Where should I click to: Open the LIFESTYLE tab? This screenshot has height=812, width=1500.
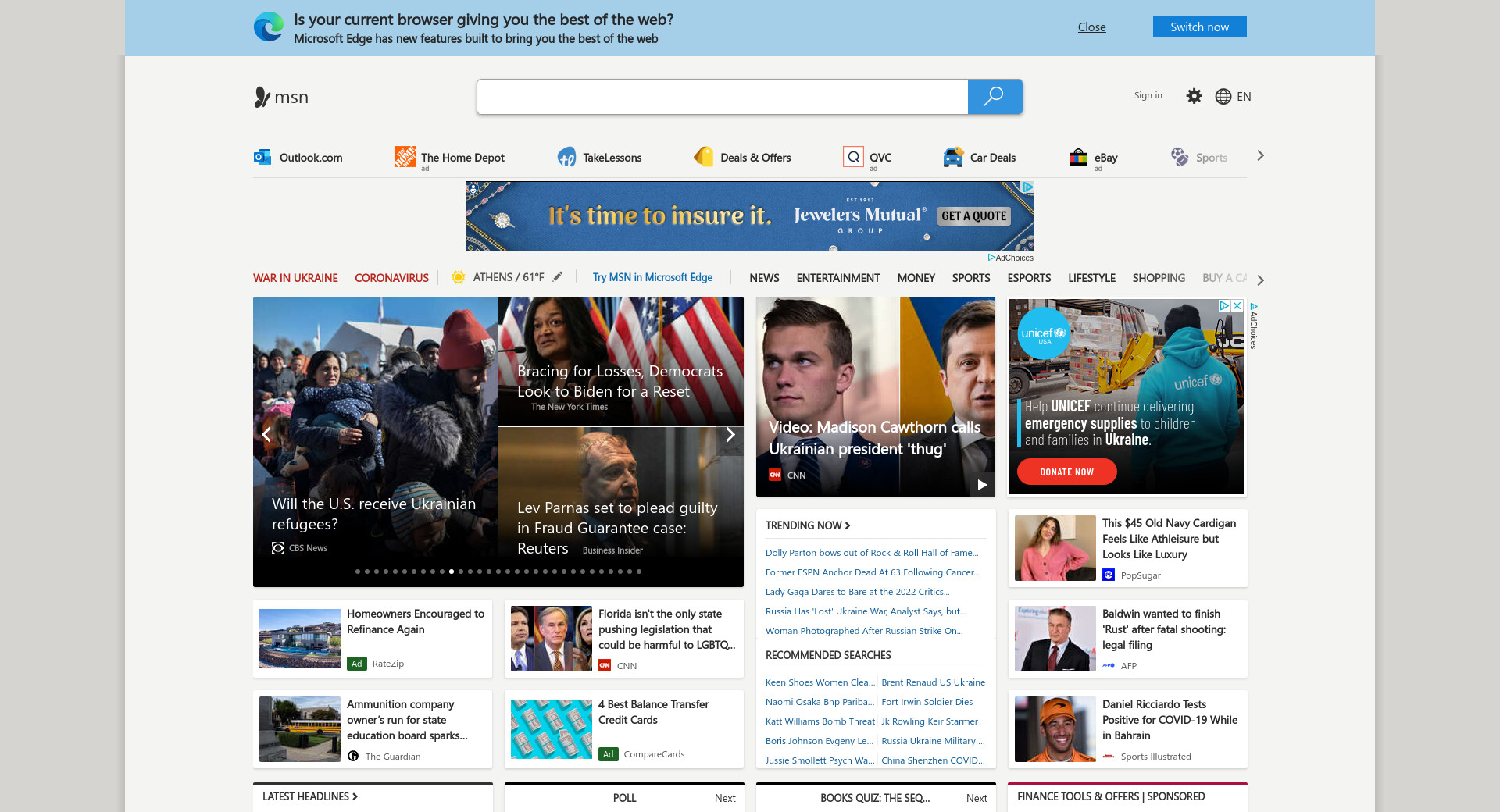point(1091,278)
